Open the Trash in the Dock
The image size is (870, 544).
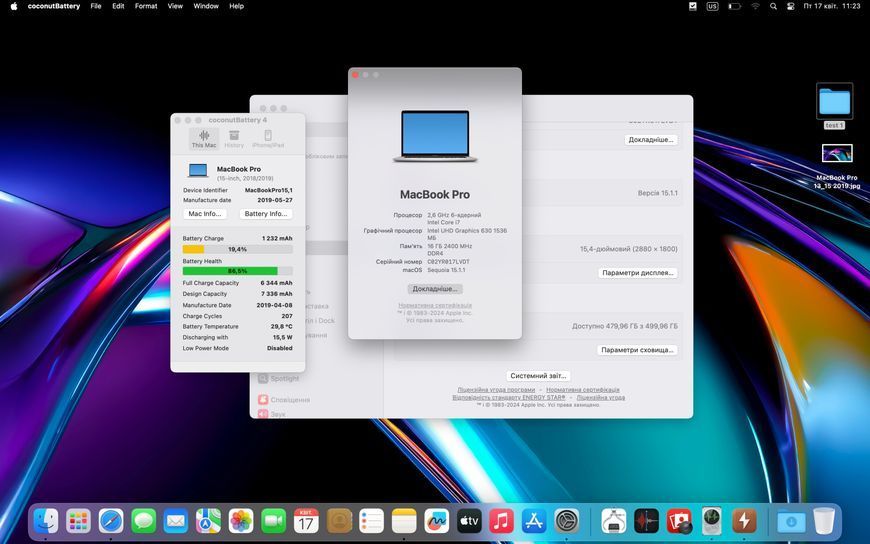click(824, 521)
